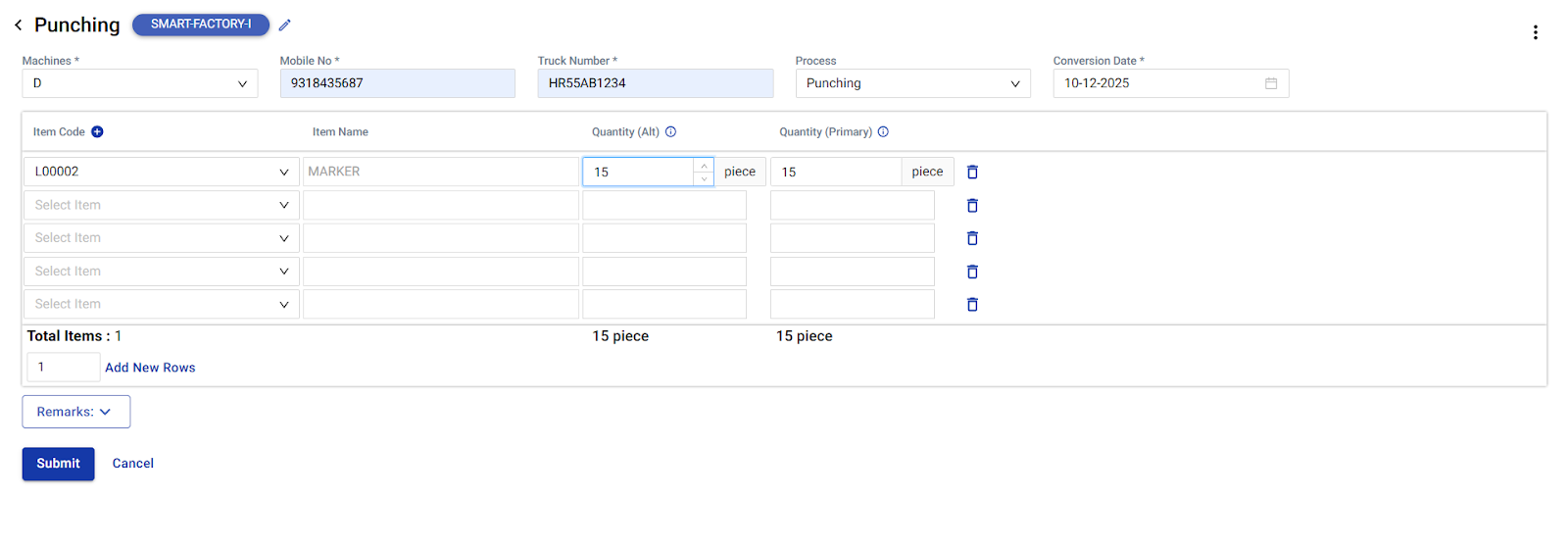Click the info icon next to Quantity (Primary)
This screenshot has height=547, width=1568.
click(883, 132)
